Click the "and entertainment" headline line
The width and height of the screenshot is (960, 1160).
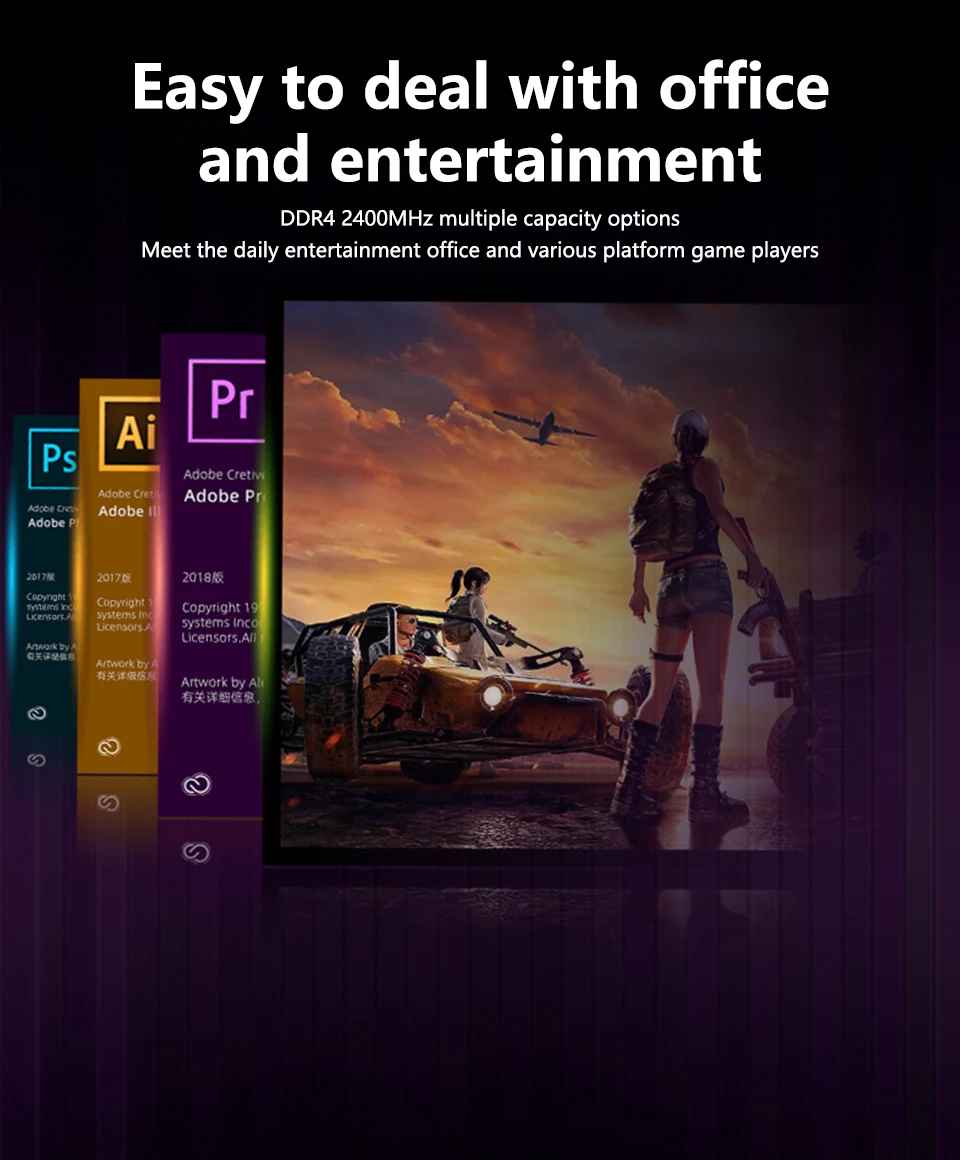pyautogui.click(x=480, y=158)
